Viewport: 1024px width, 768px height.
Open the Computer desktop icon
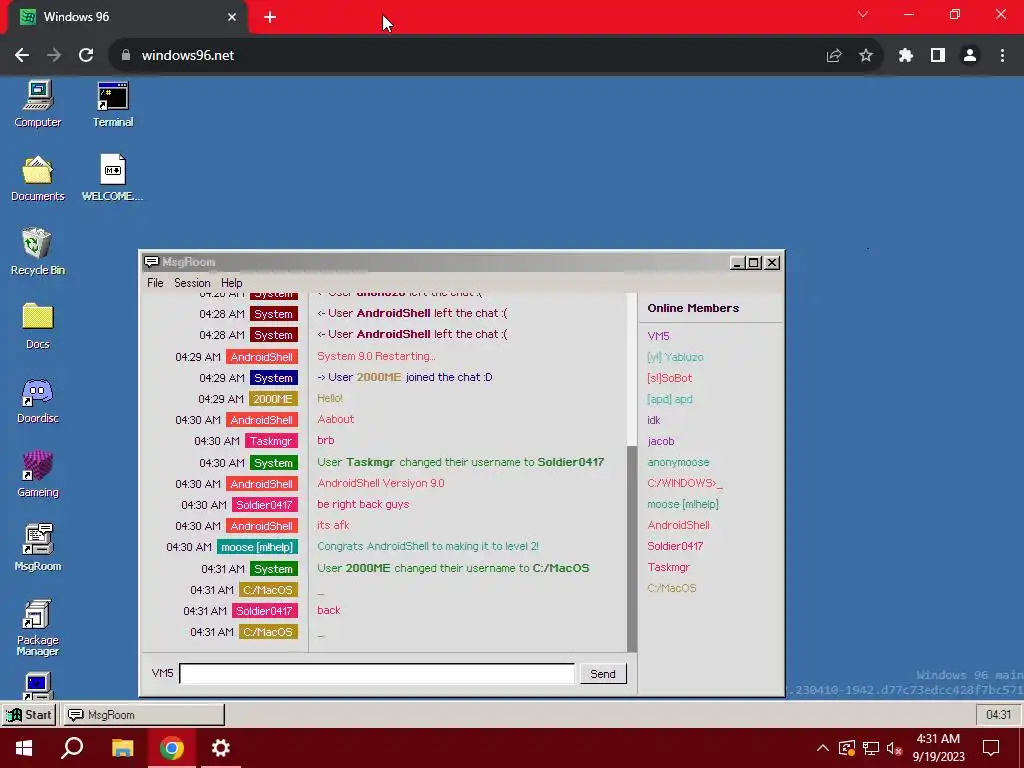38,104
